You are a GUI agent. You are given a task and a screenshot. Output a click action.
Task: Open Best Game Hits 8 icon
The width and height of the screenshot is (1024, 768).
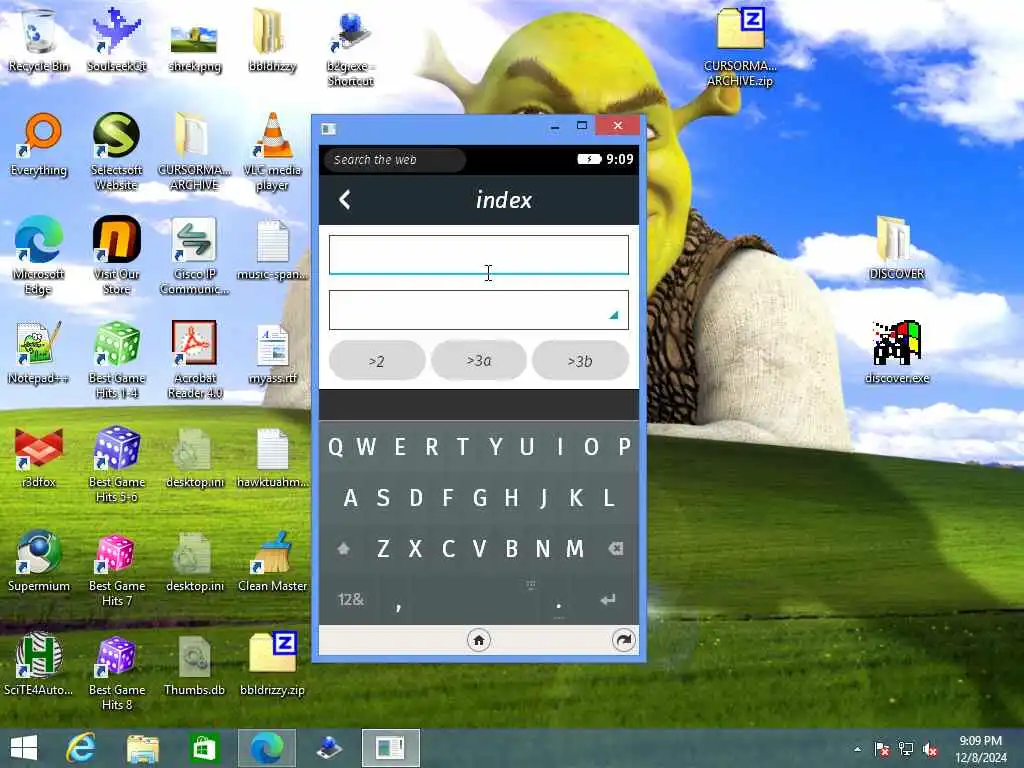[x=117, y=671]
